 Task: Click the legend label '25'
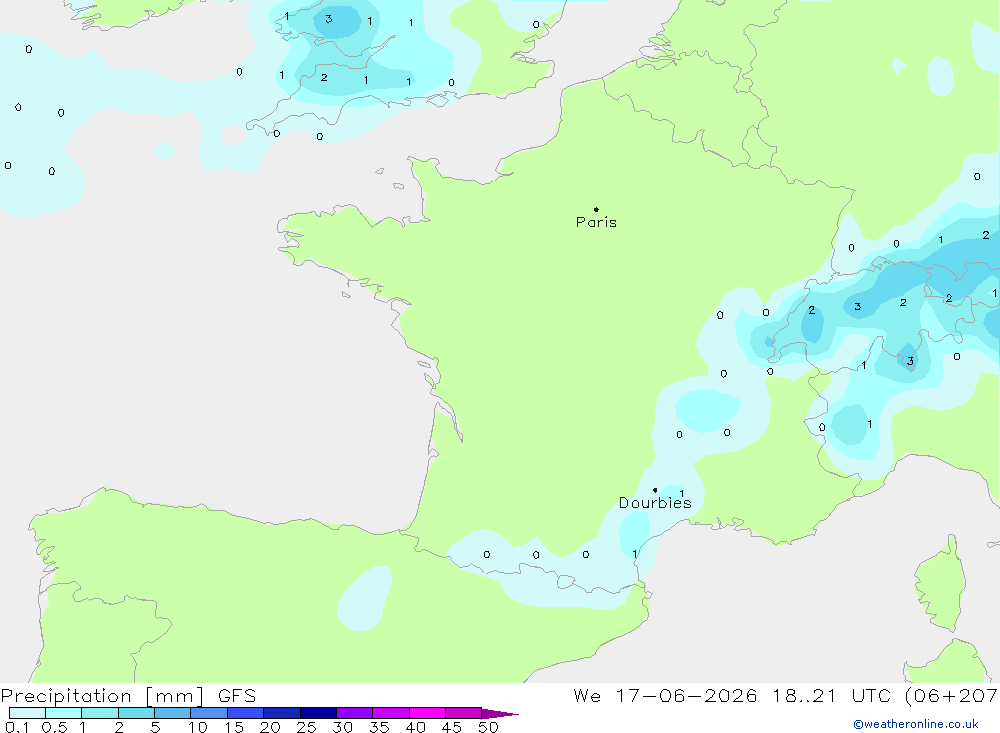pos(307,727)
